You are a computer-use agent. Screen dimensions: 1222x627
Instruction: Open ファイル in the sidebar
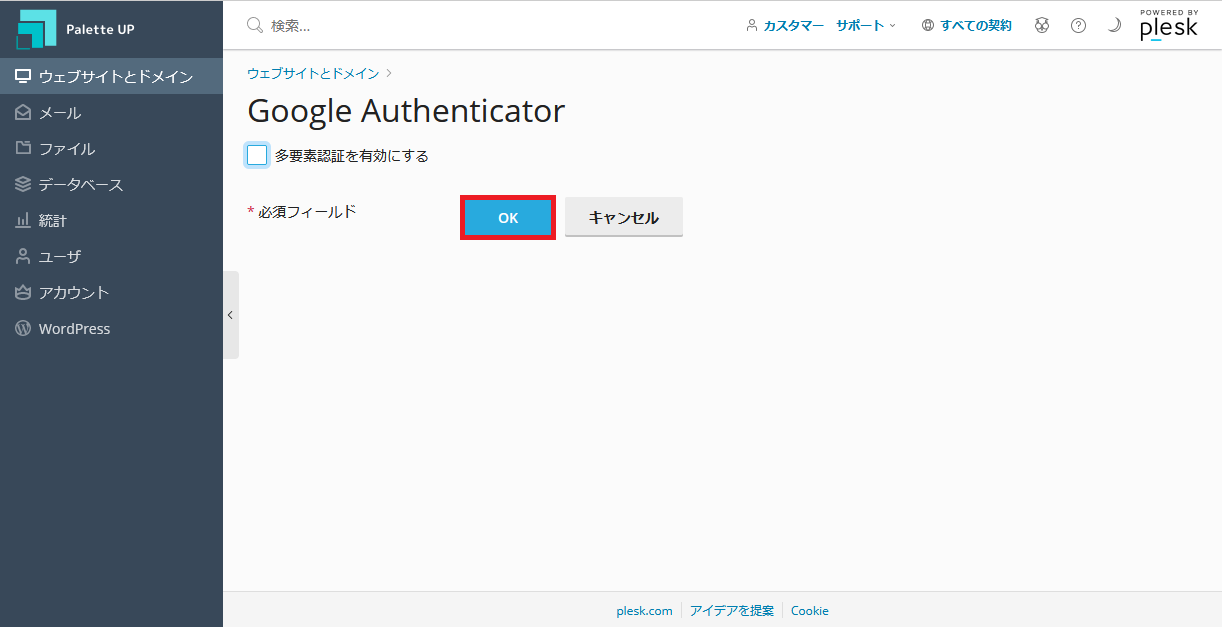pos(111,148)
